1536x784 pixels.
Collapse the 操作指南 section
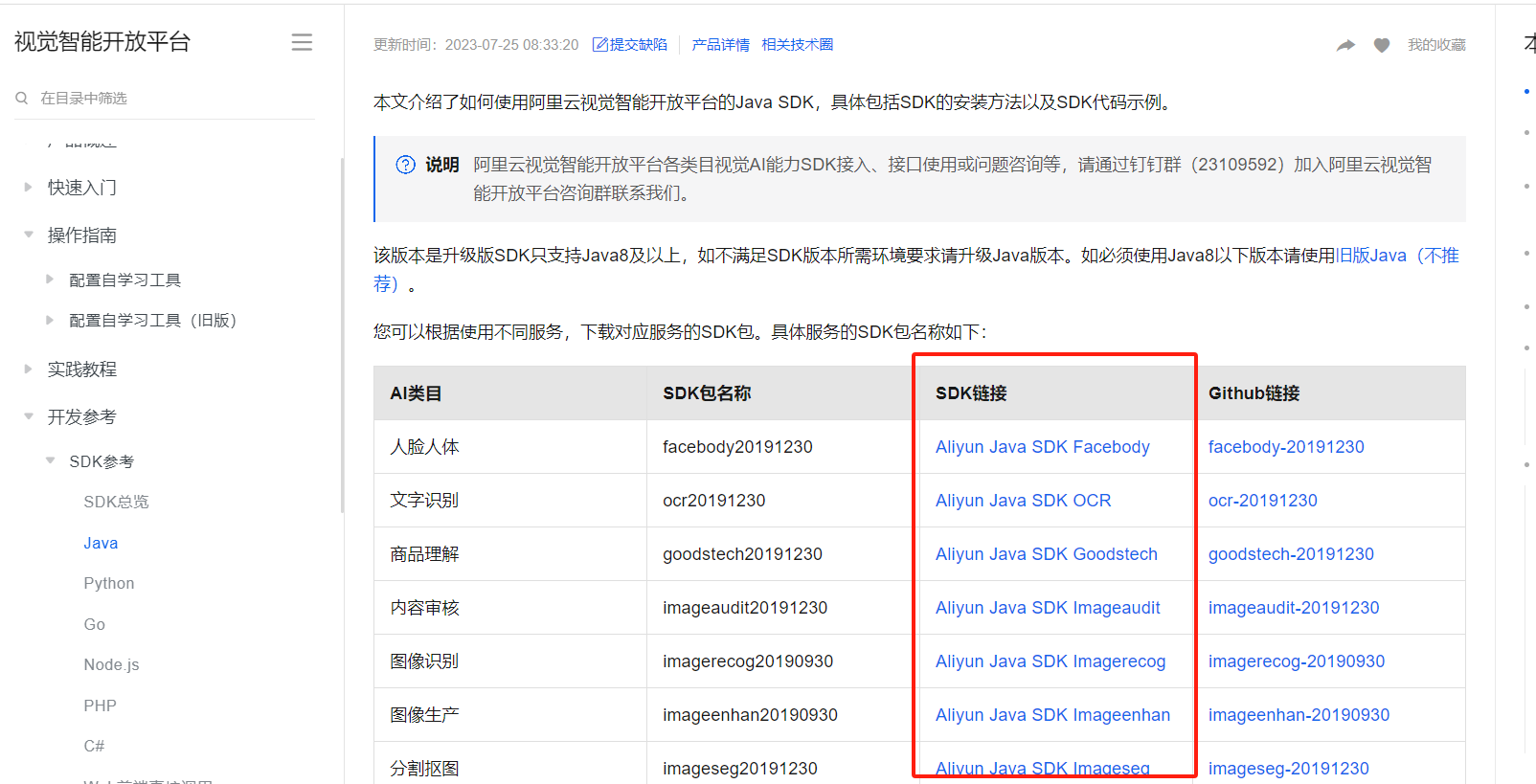[29, 235]
